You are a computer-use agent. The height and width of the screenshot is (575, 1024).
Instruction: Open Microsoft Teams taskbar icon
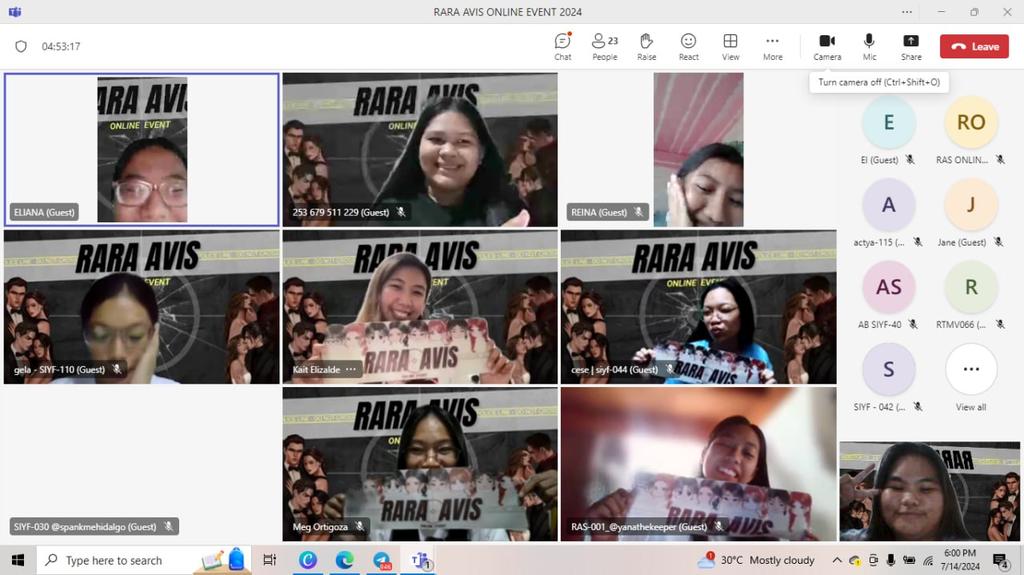click(420, 560)
